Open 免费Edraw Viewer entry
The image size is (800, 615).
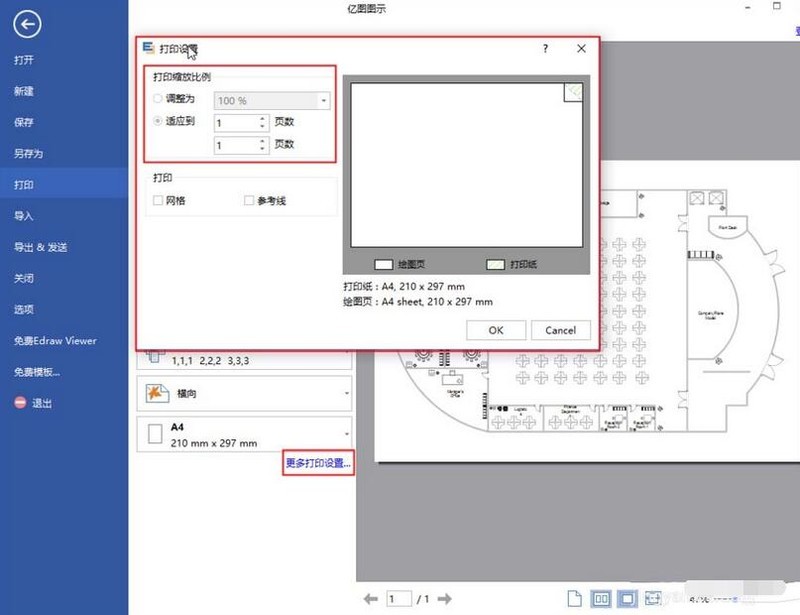55,340
